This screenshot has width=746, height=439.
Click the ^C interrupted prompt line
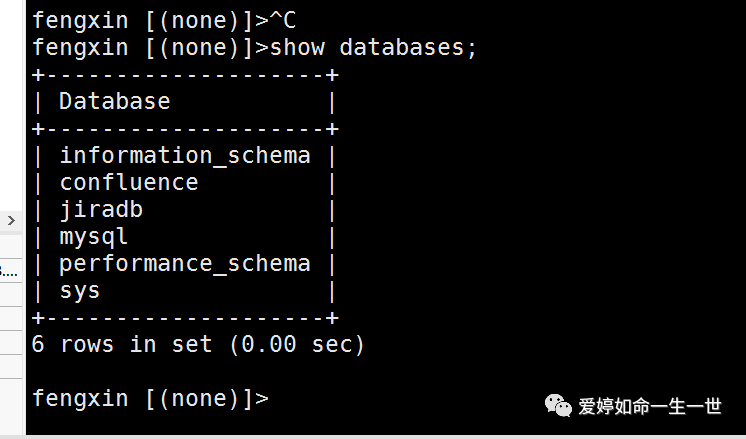point(164,20)
